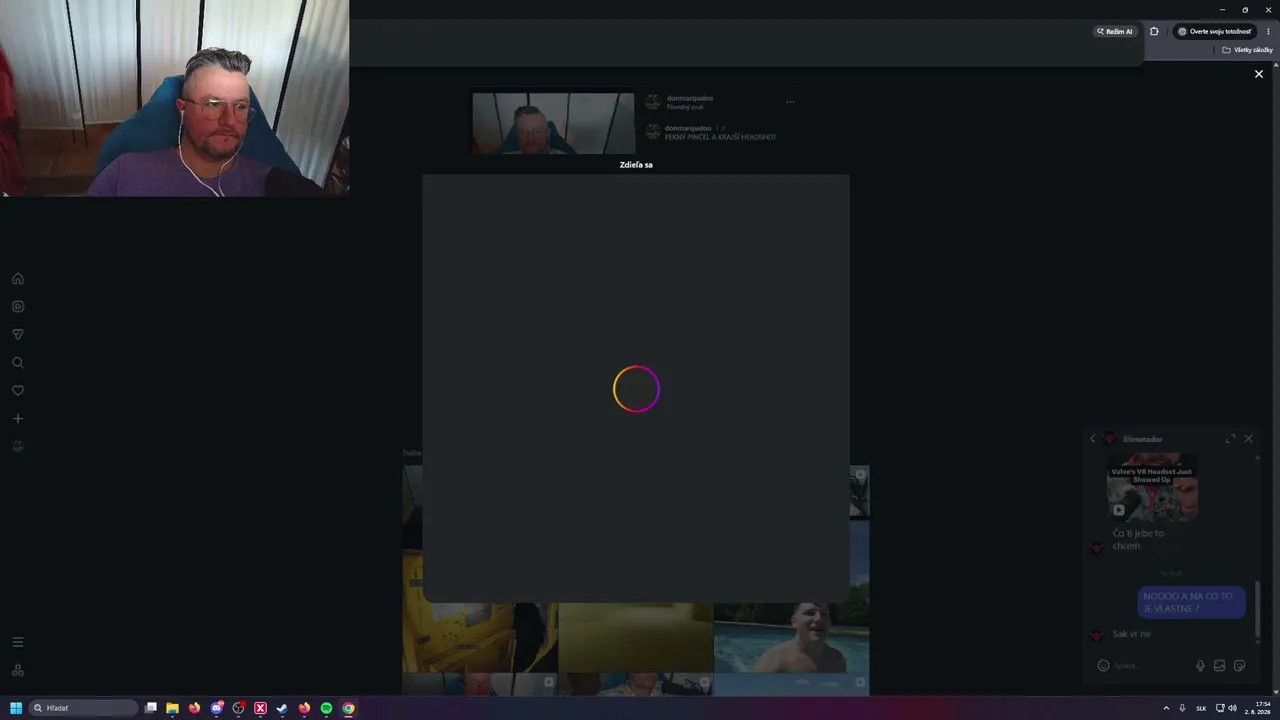Screen dimensions: 1280x720
Task: Open the post video thumbnail
Action: [x=553, y=123]
